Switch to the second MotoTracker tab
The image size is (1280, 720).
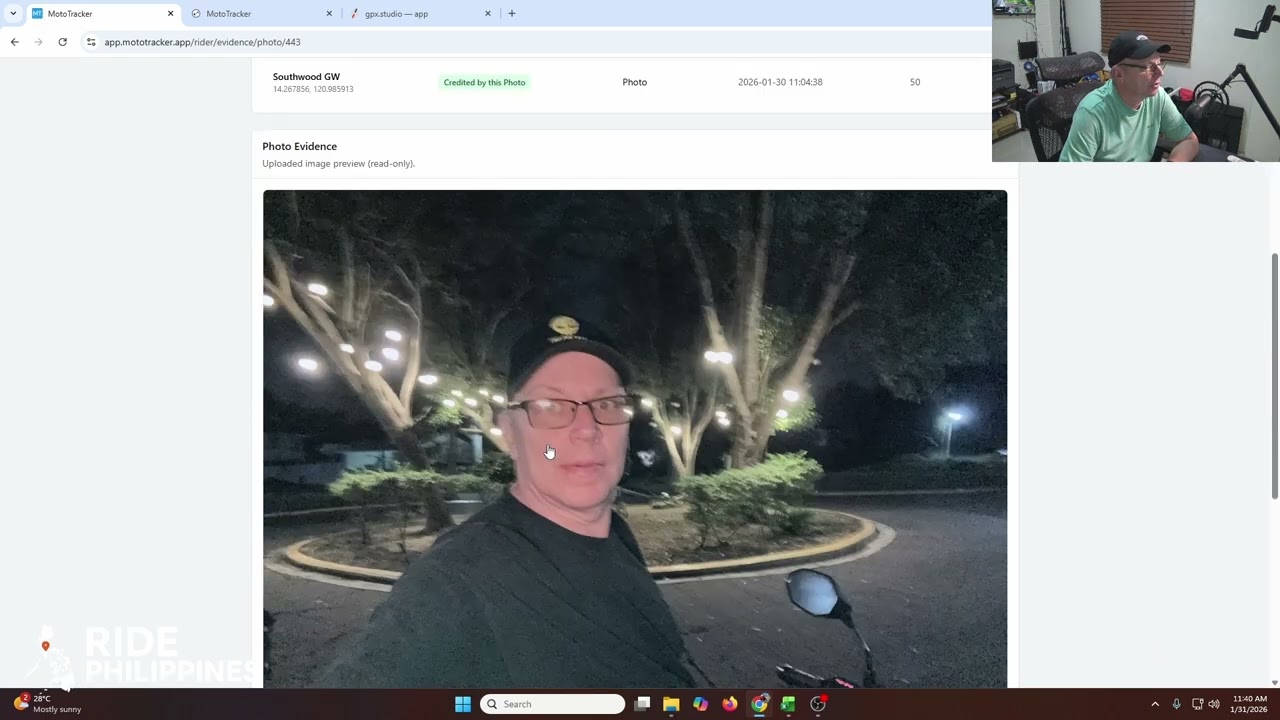point(262,13)
